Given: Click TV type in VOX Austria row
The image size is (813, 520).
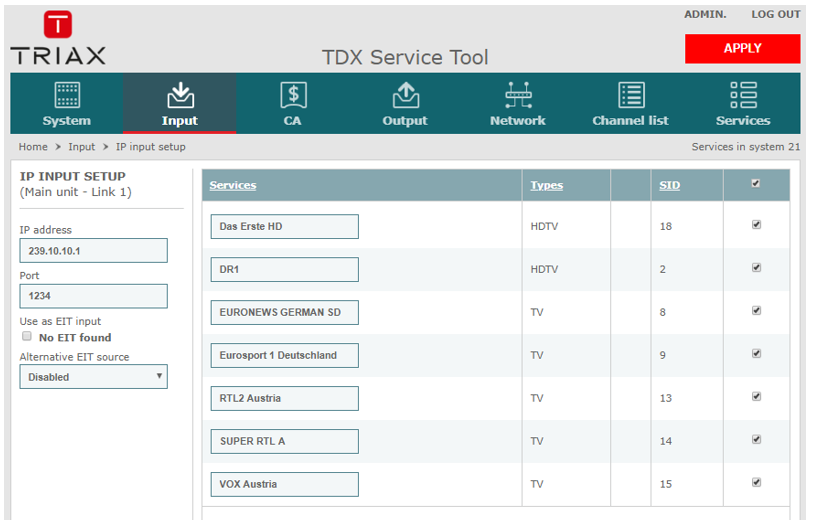Looking at the screenshot, I should pyautogui.click(x=537, y=484).
